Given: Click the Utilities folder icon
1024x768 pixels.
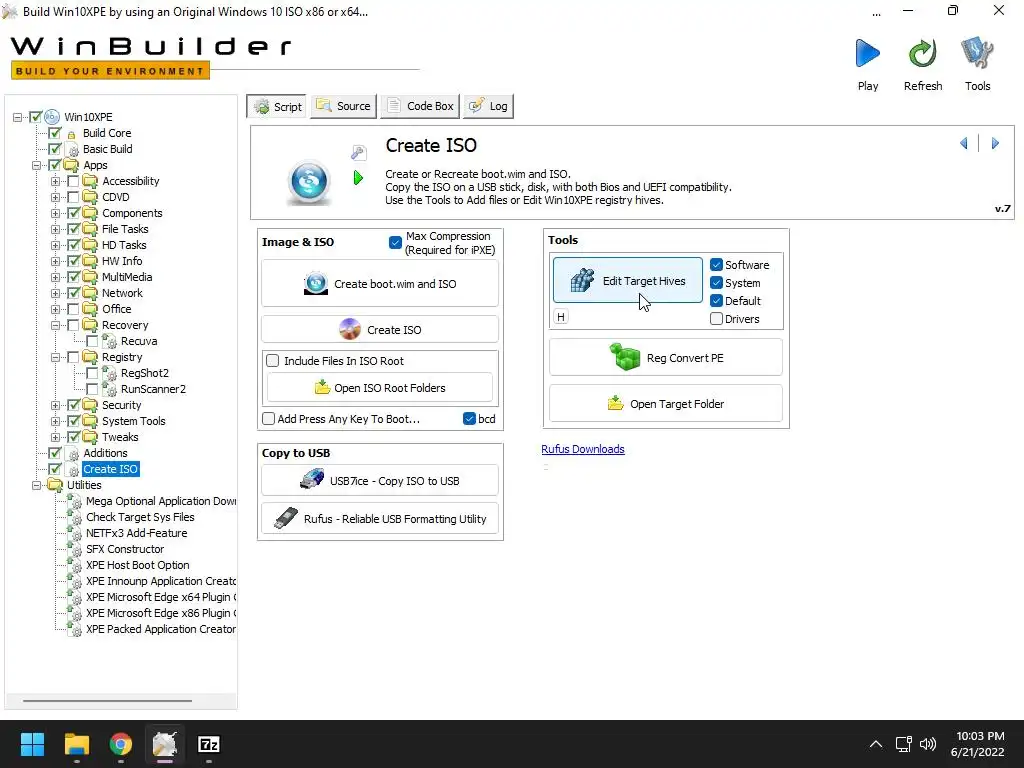Looking at the screenshot, I should [x=55, y=485].
